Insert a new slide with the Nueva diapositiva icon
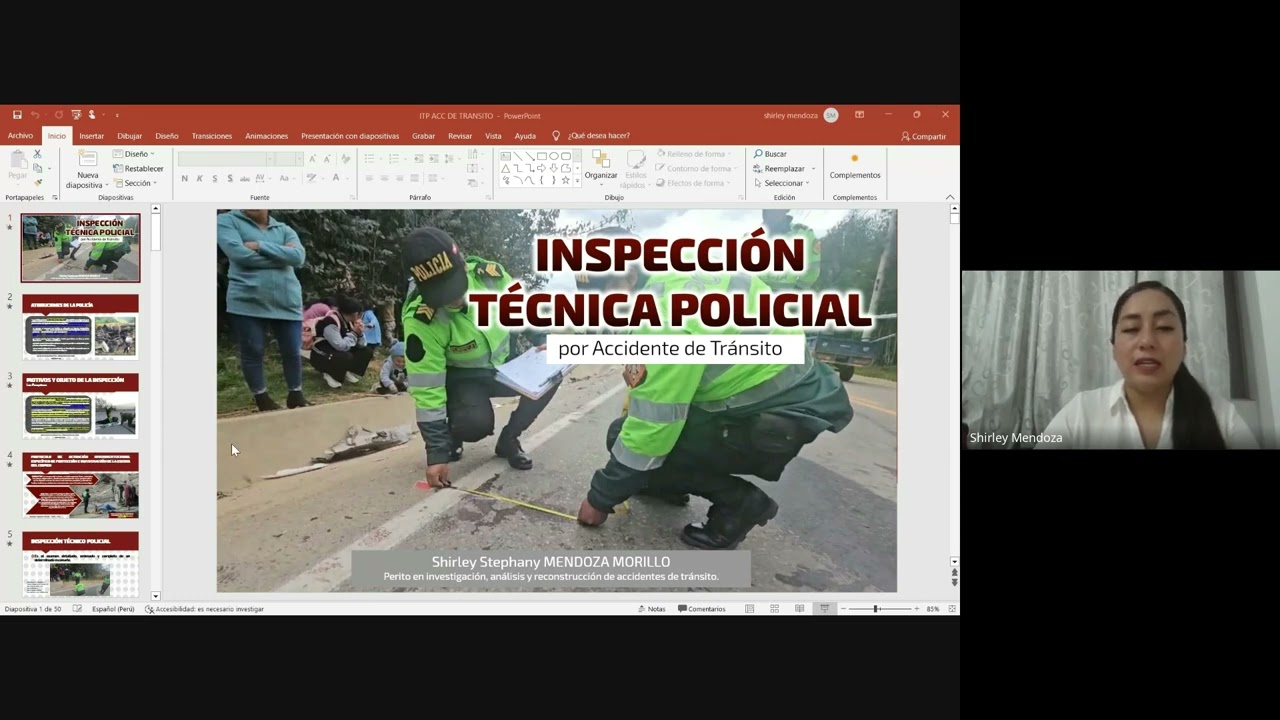Screen dimensions: 1280x720 point(88,159)
